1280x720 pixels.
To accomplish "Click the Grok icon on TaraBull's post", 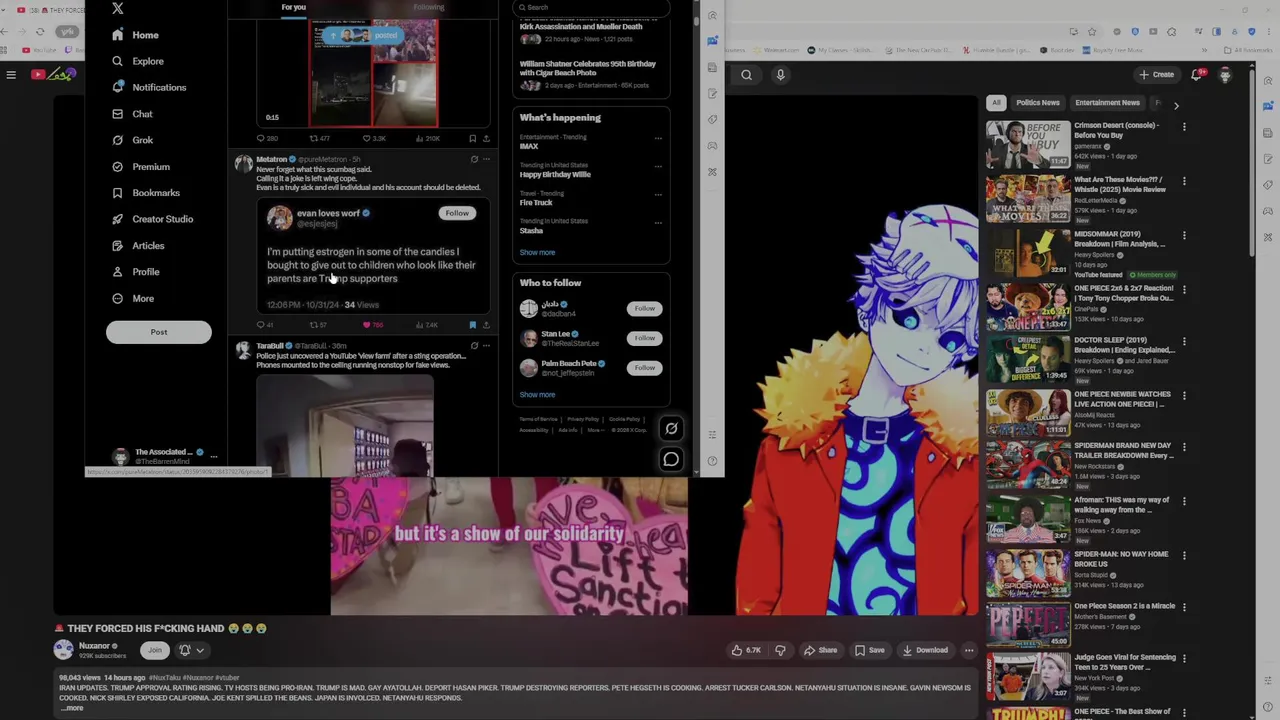I will 474,346.
